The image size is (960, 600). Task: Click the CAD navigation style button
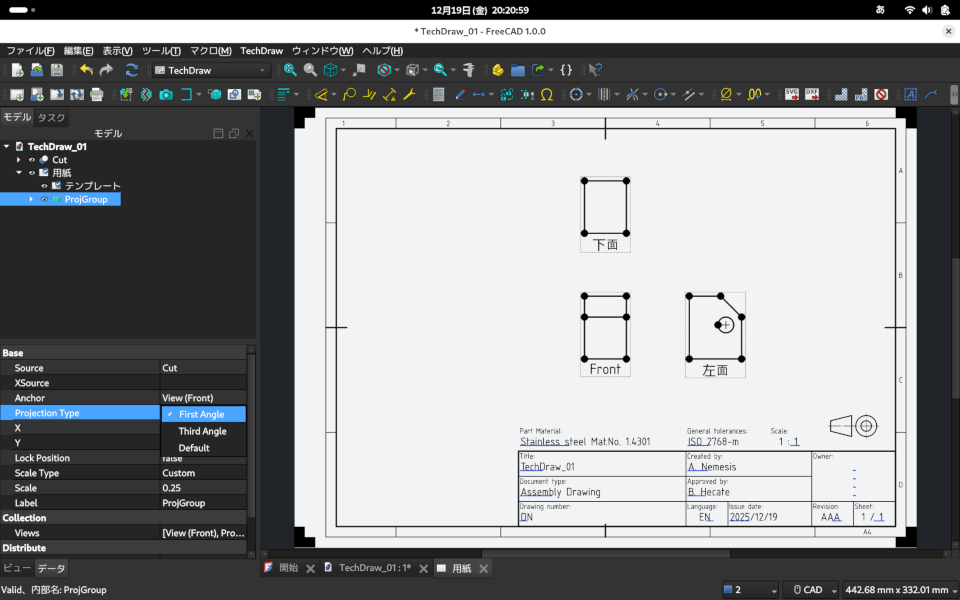pyautogui.click(x=810, y=590)
